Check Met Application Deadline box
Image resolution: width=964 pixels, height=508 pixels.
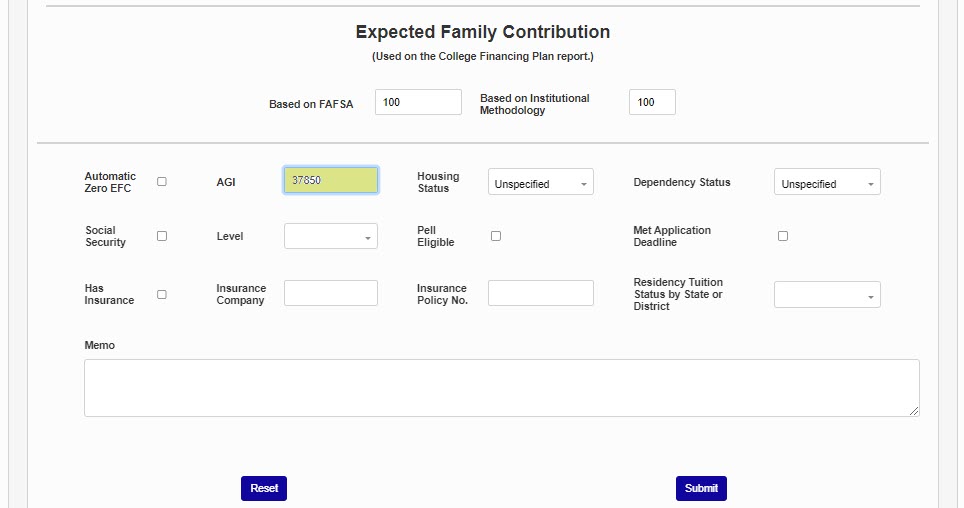(x=783, y=236)
